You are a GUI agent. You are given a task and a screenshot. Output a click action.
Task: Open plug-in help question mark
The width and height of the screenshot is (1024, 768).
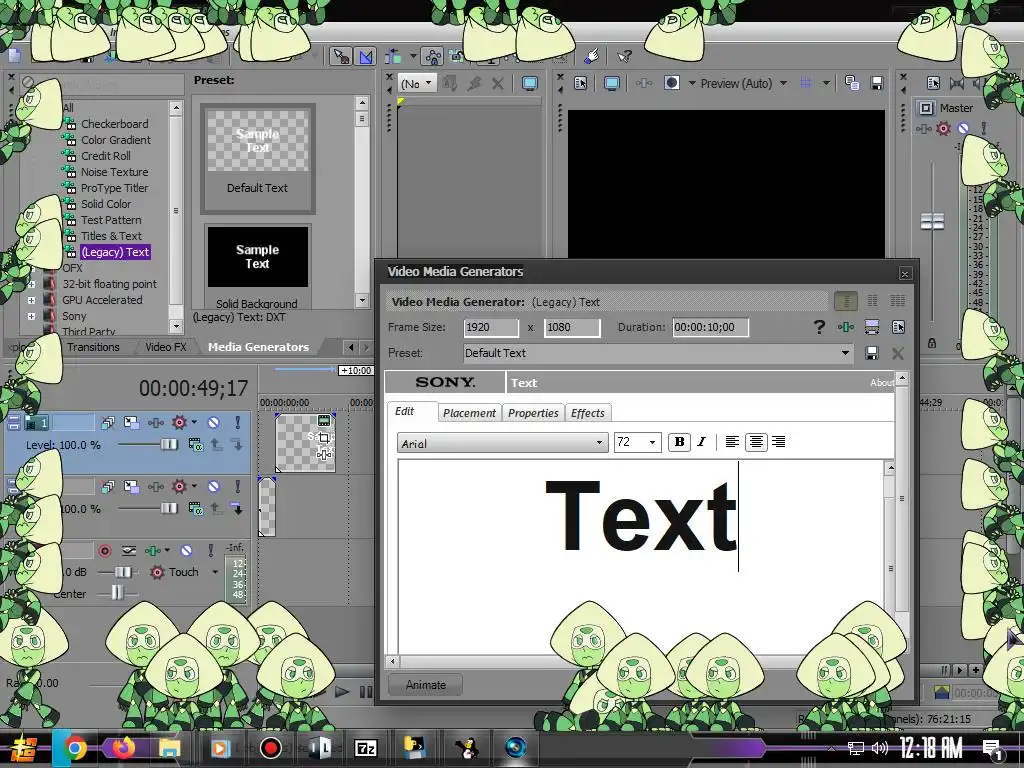coord(819,327)
